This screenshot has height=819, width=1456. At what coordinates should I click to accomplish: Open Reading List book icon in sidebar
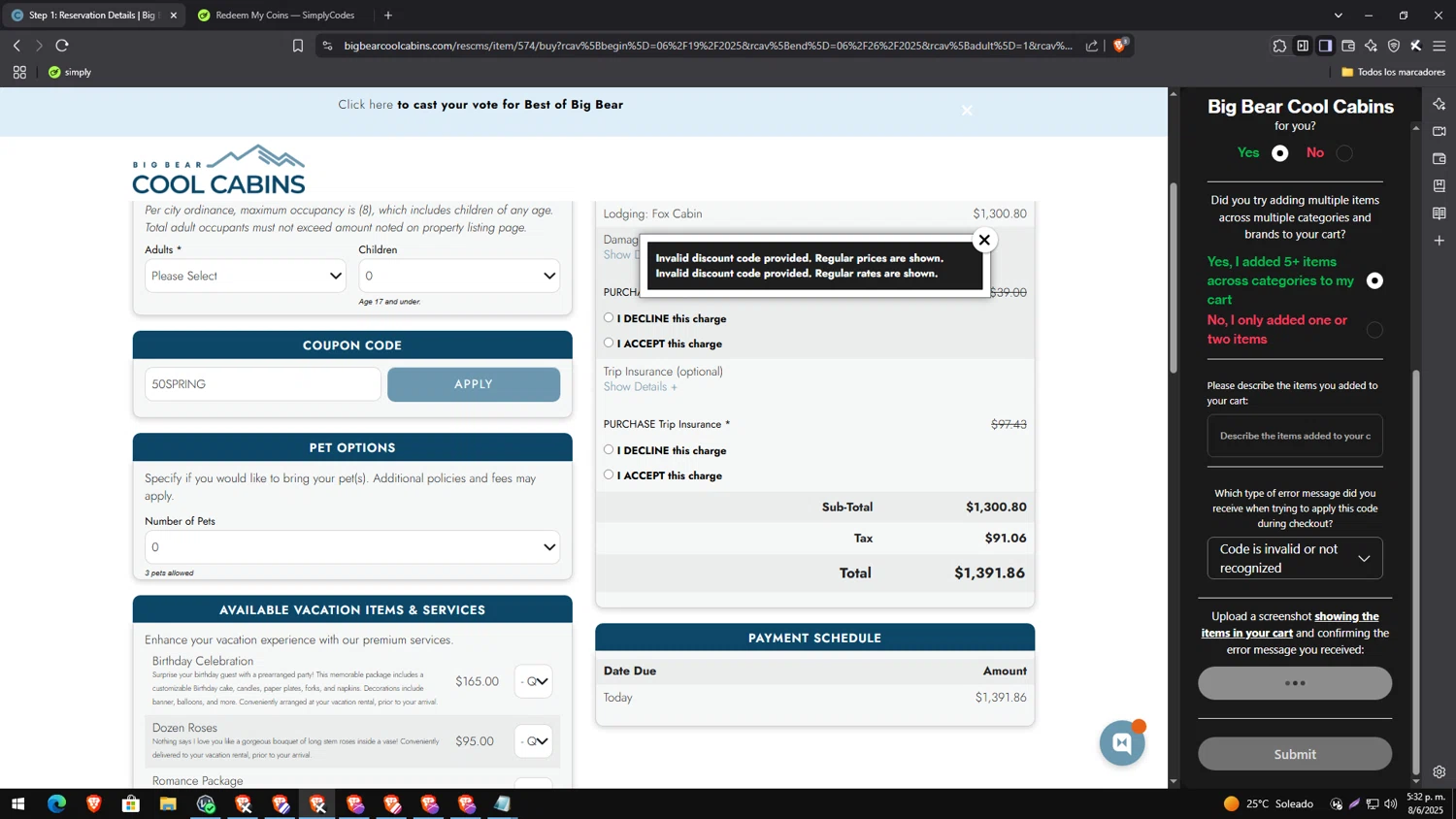pos(1439,213)
